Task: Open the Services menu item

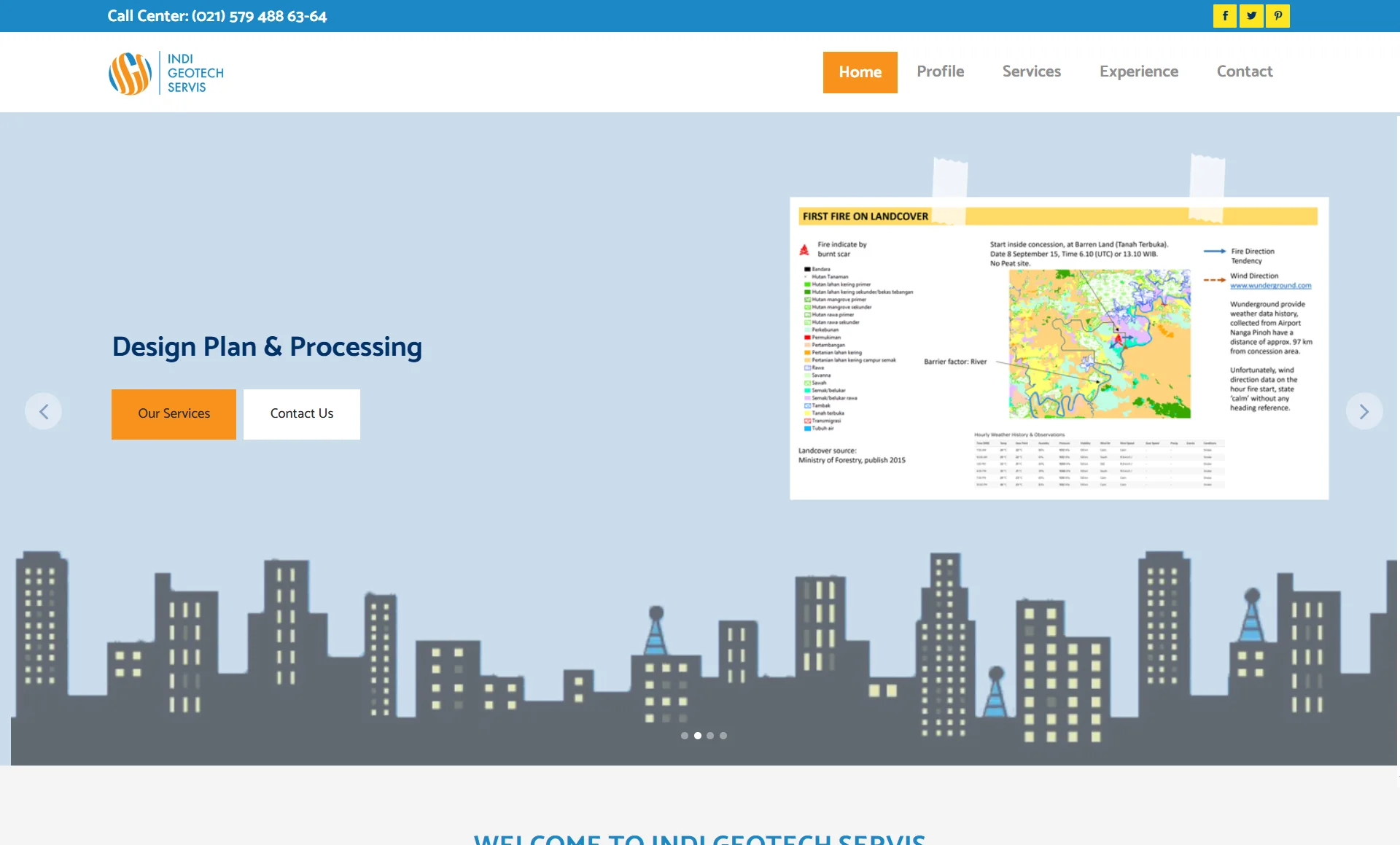Action: pos(1031,71)
